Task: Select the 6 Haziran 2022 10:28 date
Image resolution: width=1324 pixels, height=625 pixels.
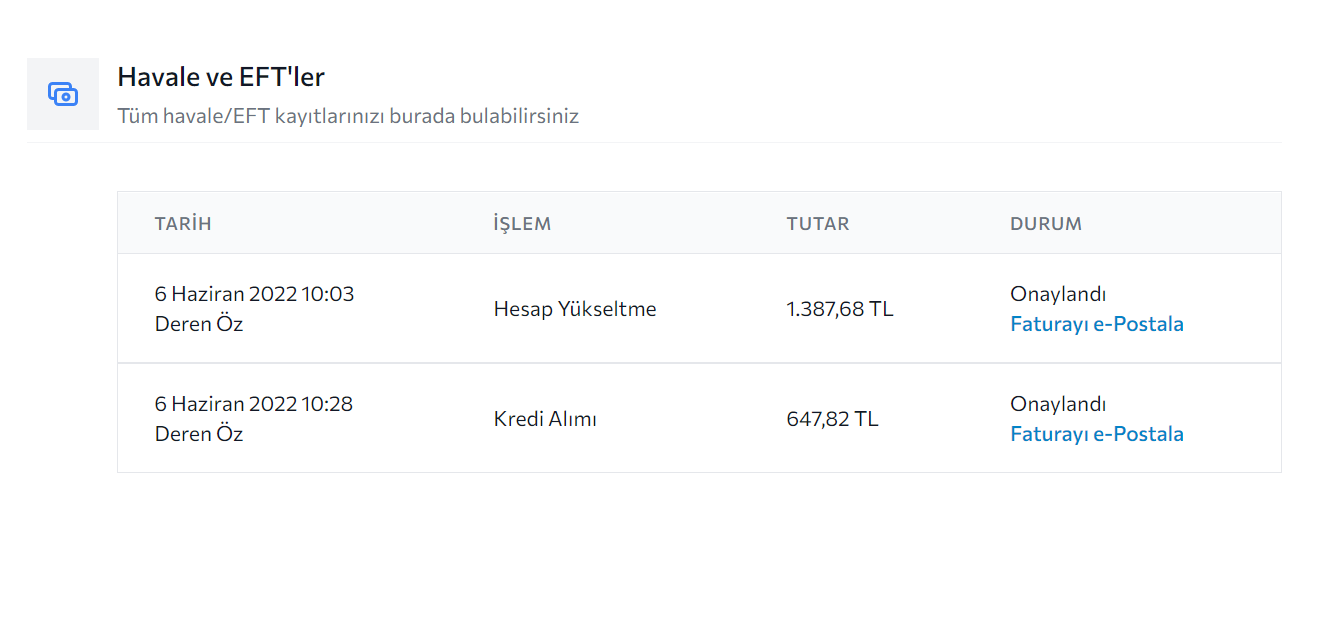Action: click(254, 404)
